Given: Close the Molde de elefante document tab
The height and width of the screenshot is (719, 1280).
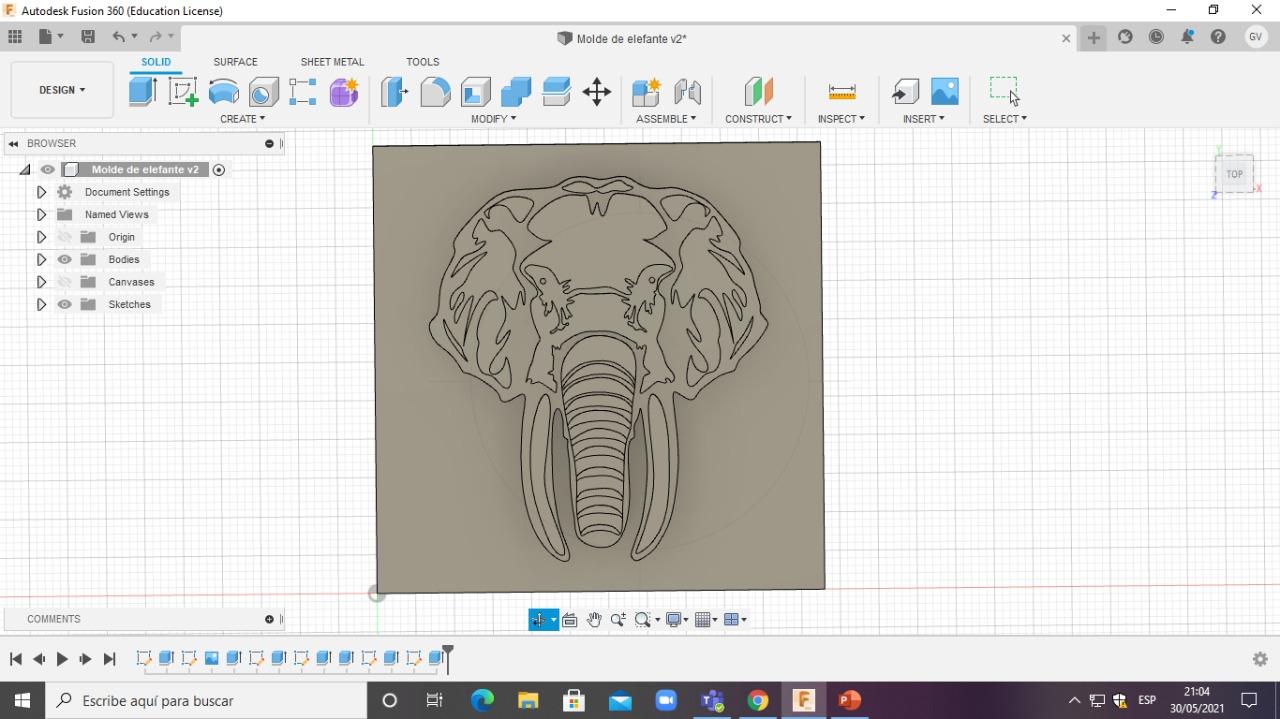Looking at the screenshot, I should point(1066,39).
